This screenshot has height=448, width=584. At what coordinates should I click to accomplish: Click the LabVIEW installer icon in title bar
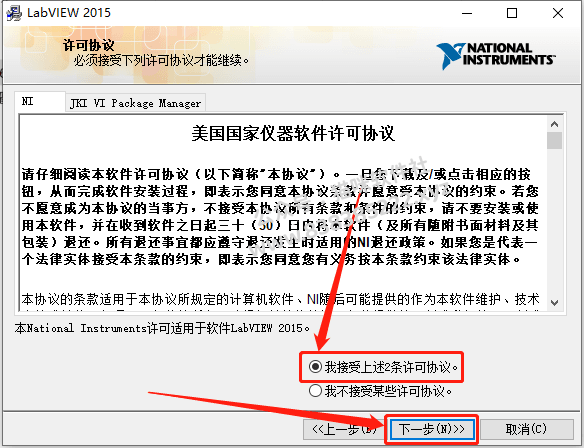click(x=14, y=13)
